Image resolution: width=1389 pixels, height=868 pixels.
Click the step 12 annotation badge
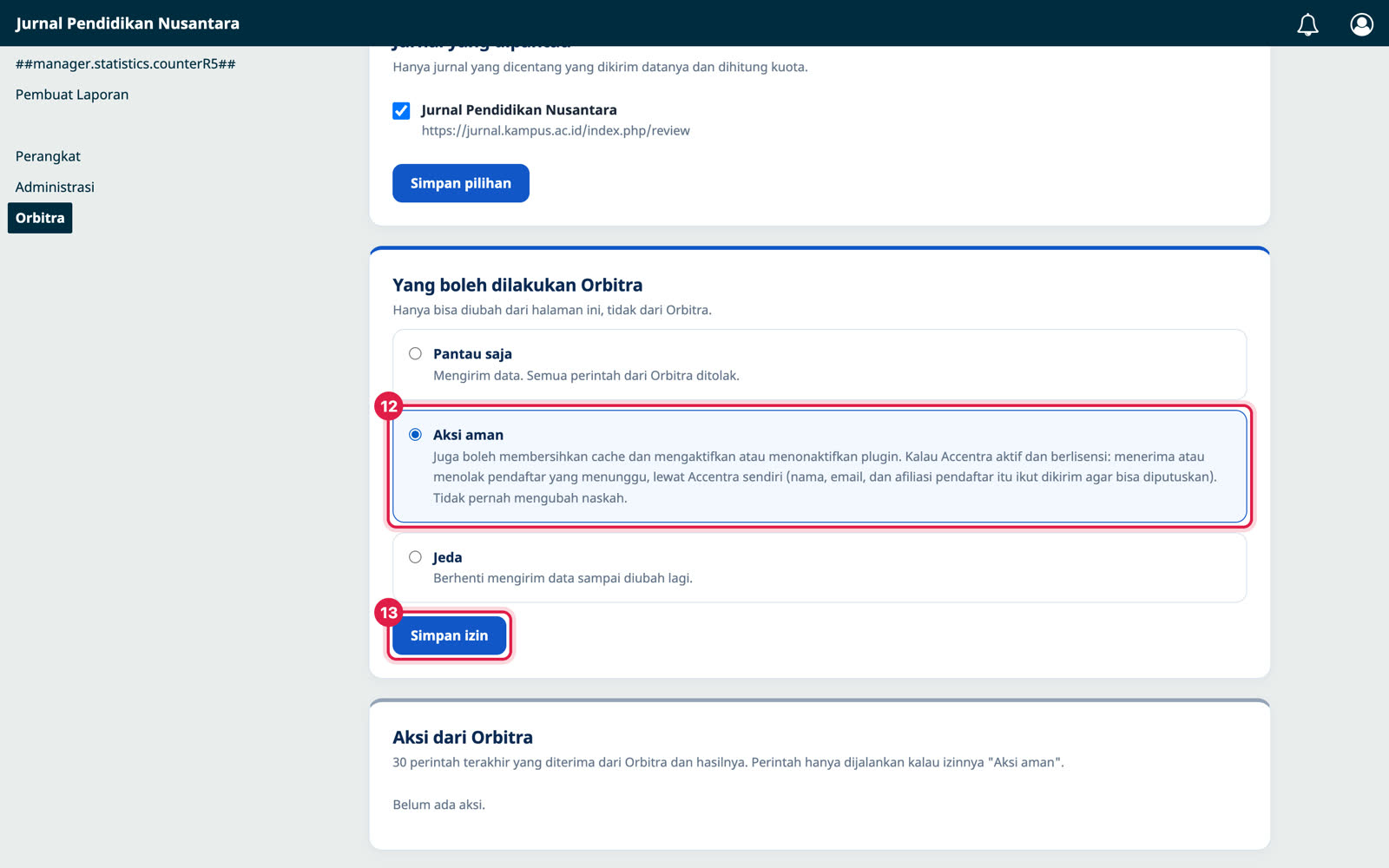tap(389, 405)
